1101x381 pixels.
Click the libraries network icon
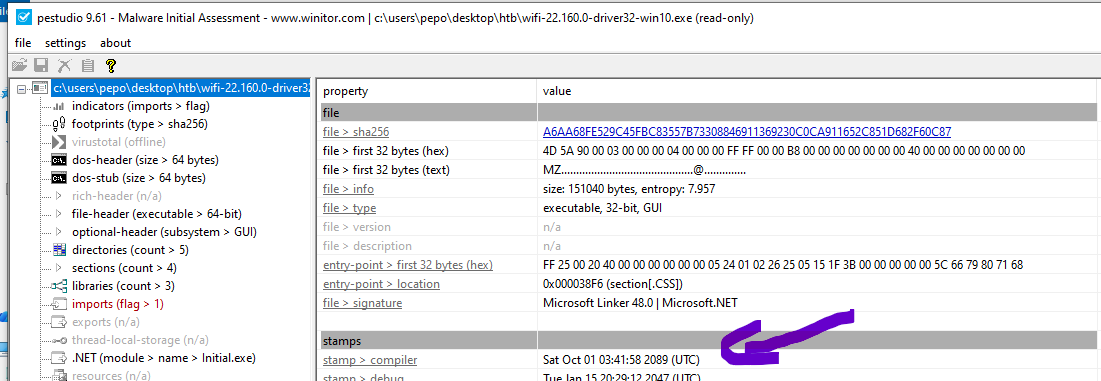tap(60, 286)
